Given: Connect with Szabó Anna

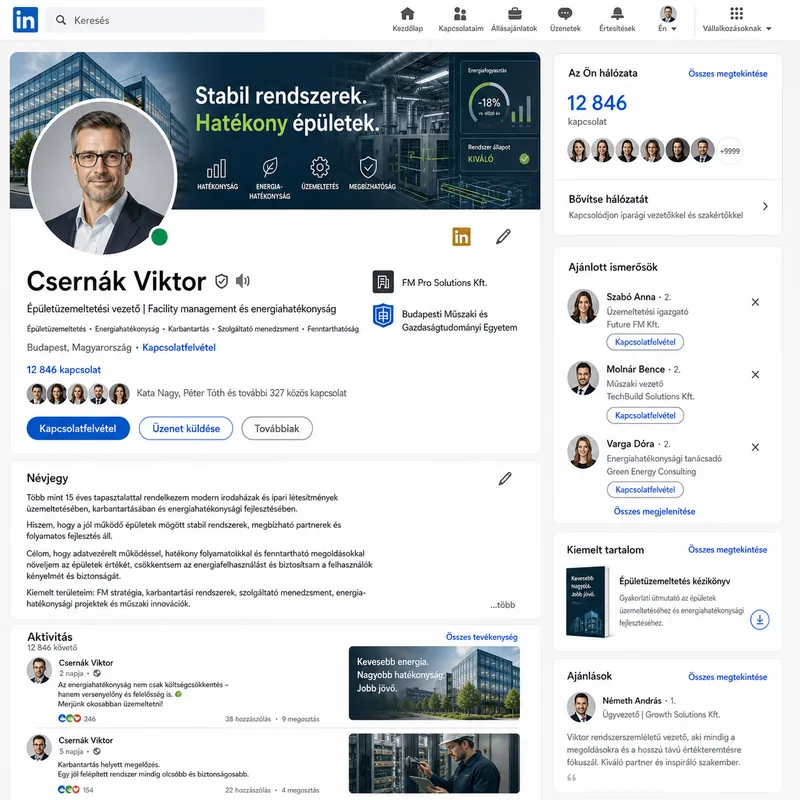Looking at the screenshot, I should click(645, 342).
